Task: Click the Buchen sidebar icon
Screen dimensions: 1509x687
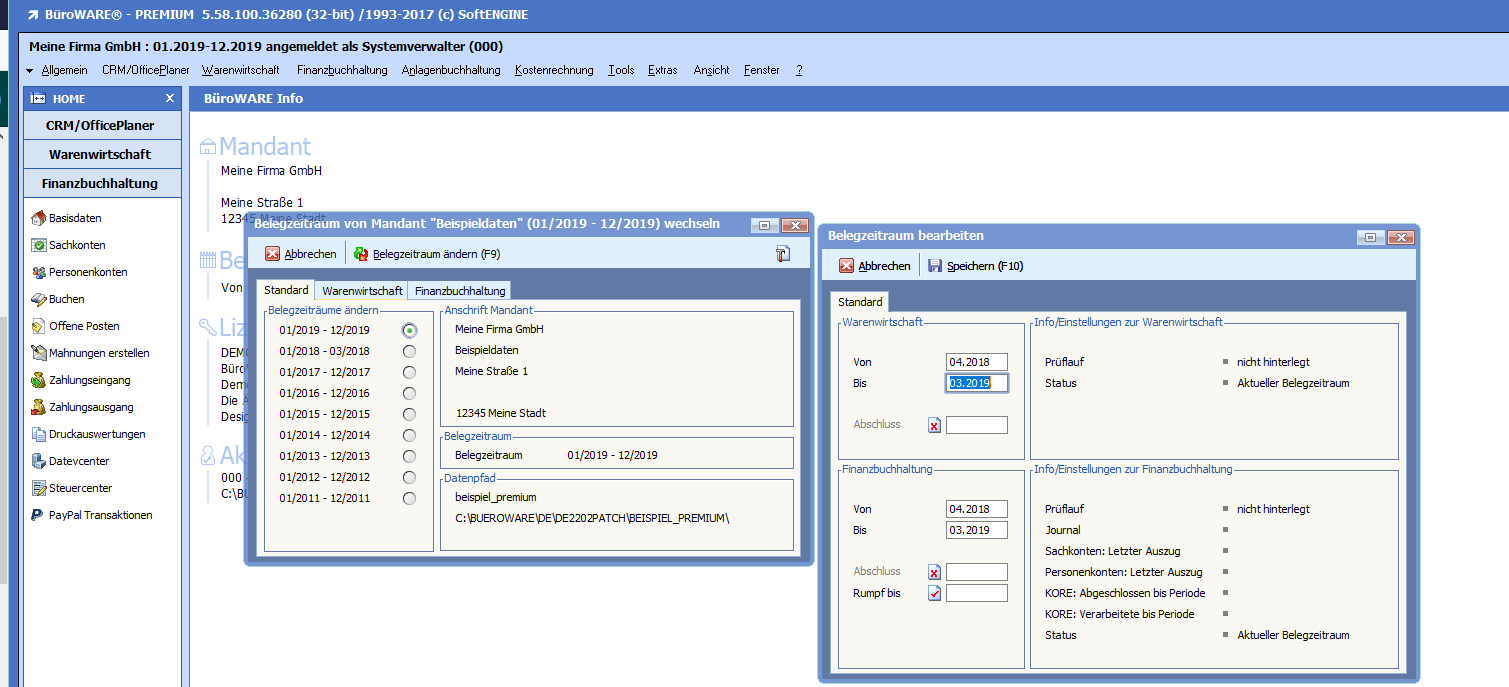Action: [x=39, y=299]
